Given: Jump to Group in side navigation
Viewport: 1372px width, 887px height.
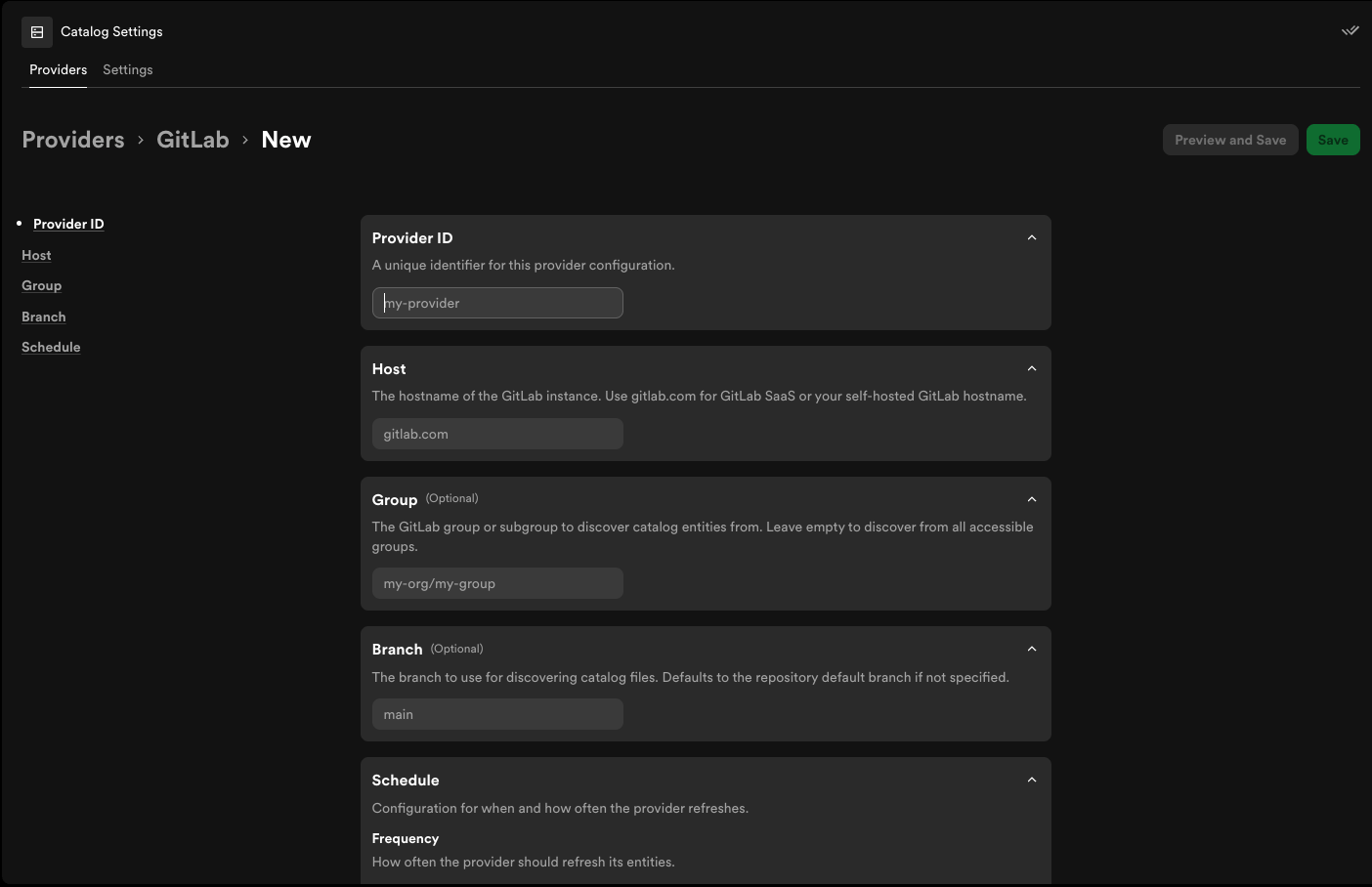Looking at the screenshot, I should tap(42, 285).
